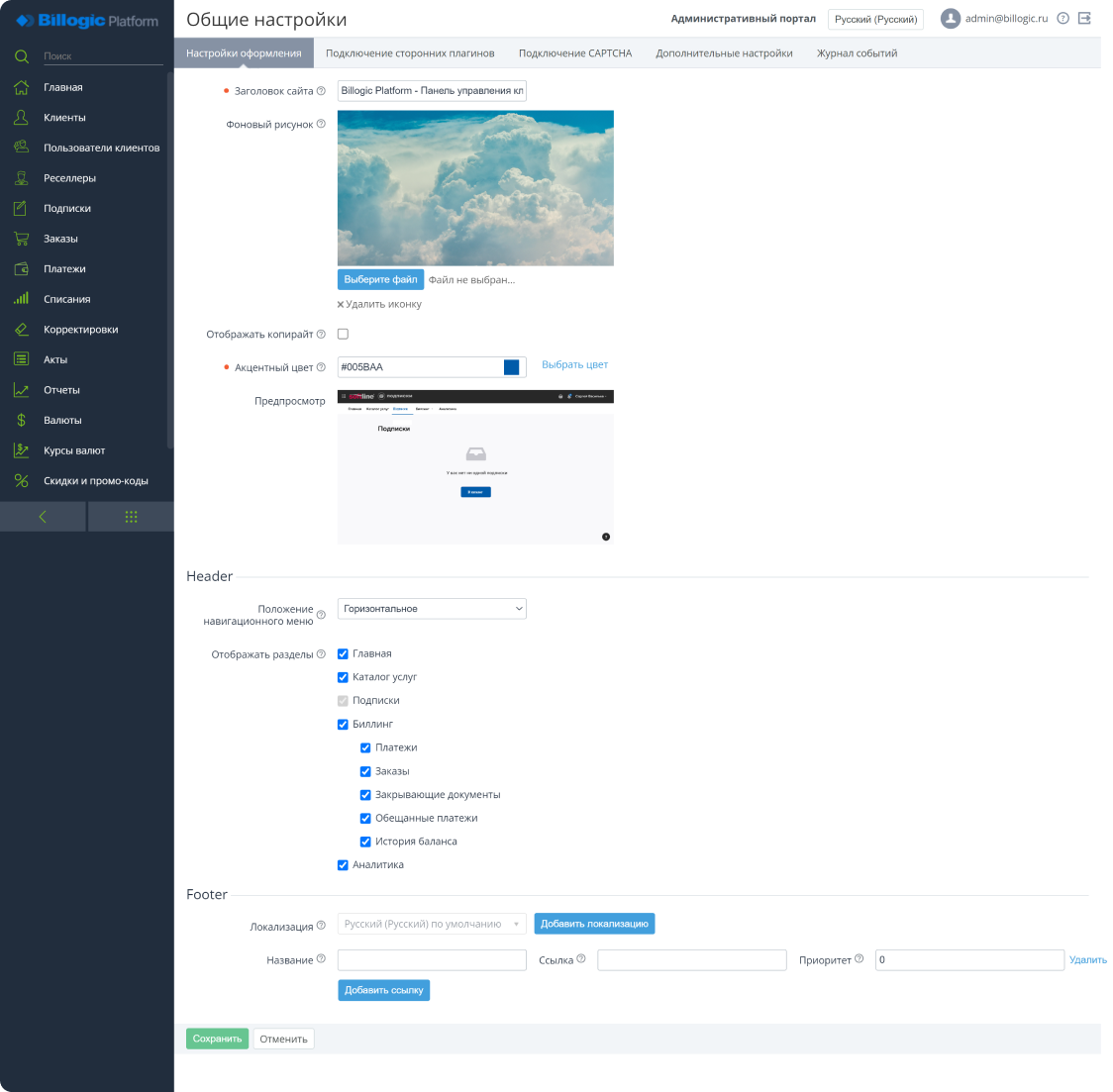Viewport: 1113px width, 1092px height.
Task: Click the accent color swatch next to #005BAA
Action: click(x=511, y=366)
